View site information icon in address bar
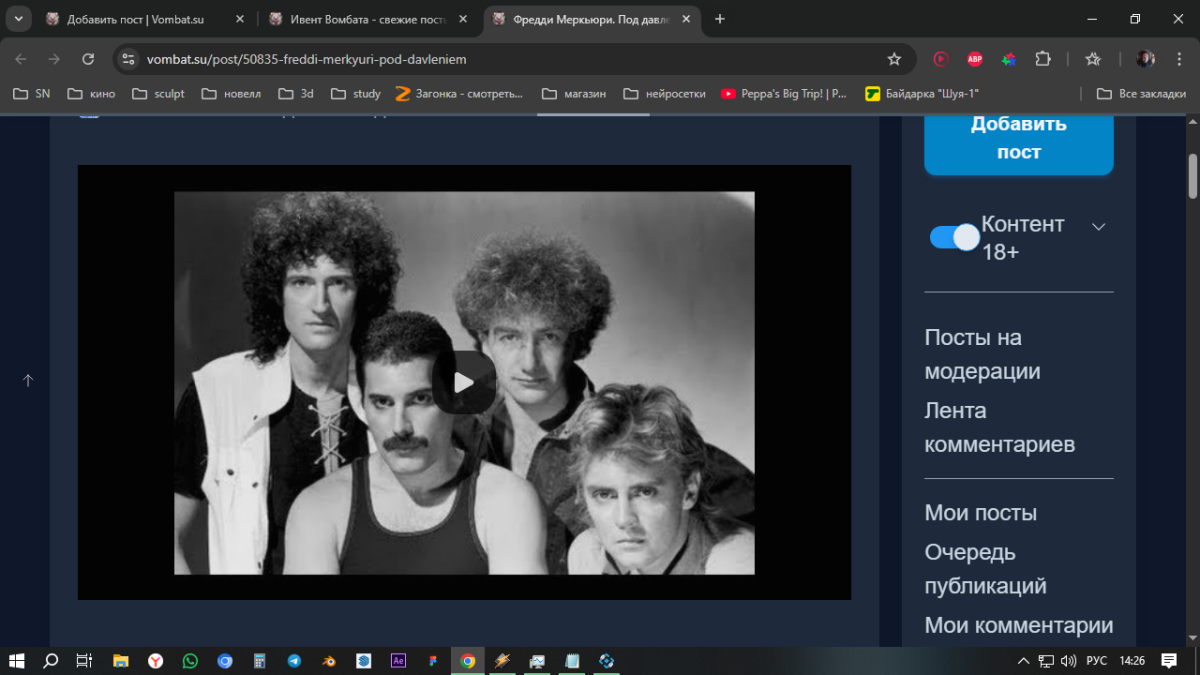This screenshot has height=675, width=1200. (x=128, y=59)
